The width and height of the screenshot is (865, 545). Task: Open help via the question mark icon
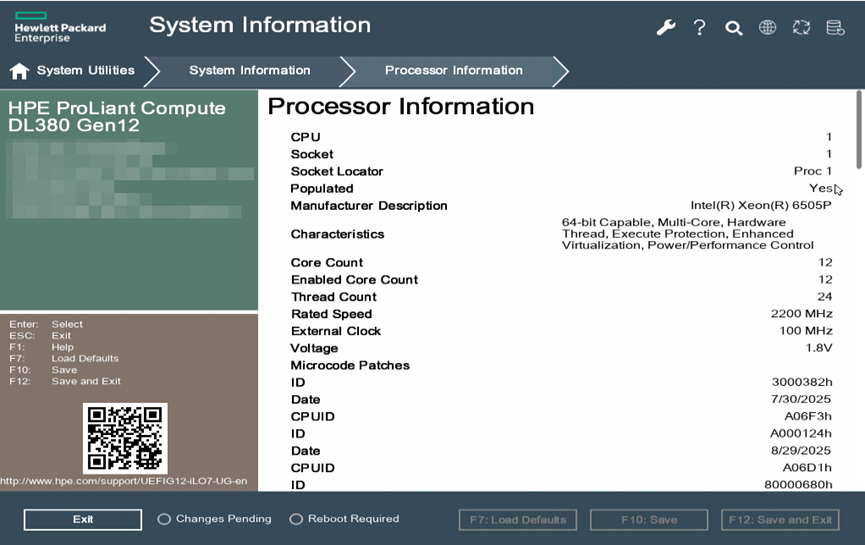(x=700, y=28)
